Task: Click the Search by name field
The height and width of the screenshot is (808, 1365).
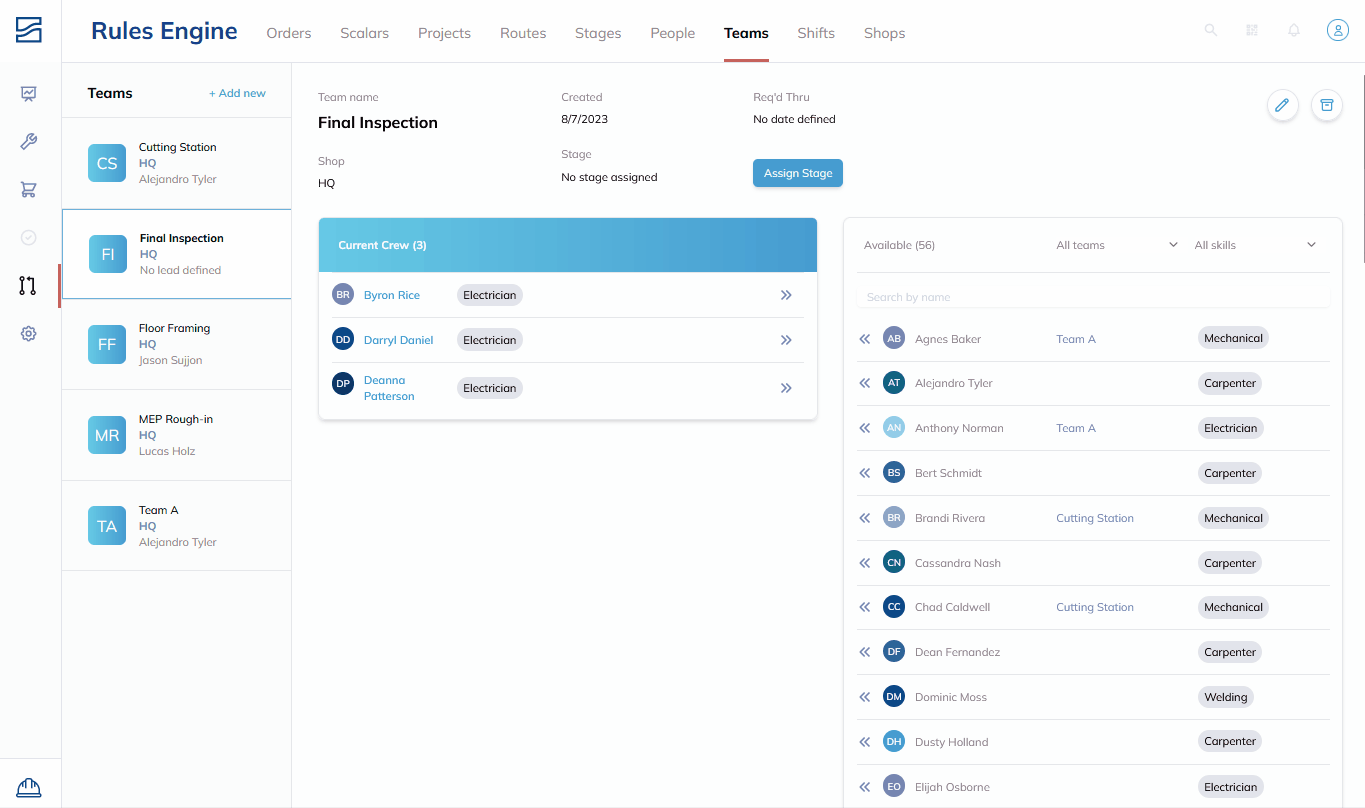Action: (1093, 297)
